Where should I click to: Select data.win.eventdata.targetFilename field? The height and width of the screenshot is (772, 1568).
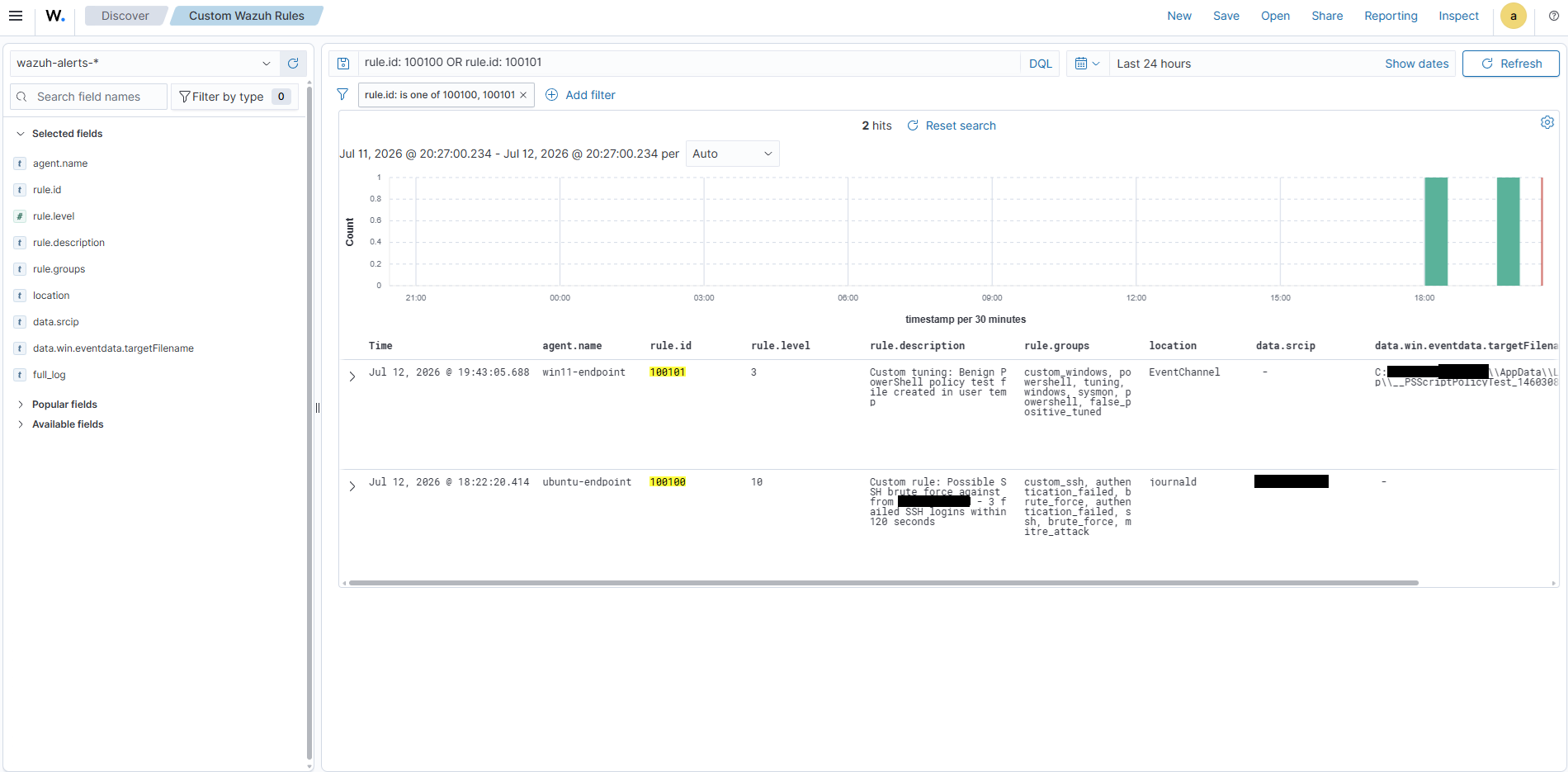(x=113, y=348)
